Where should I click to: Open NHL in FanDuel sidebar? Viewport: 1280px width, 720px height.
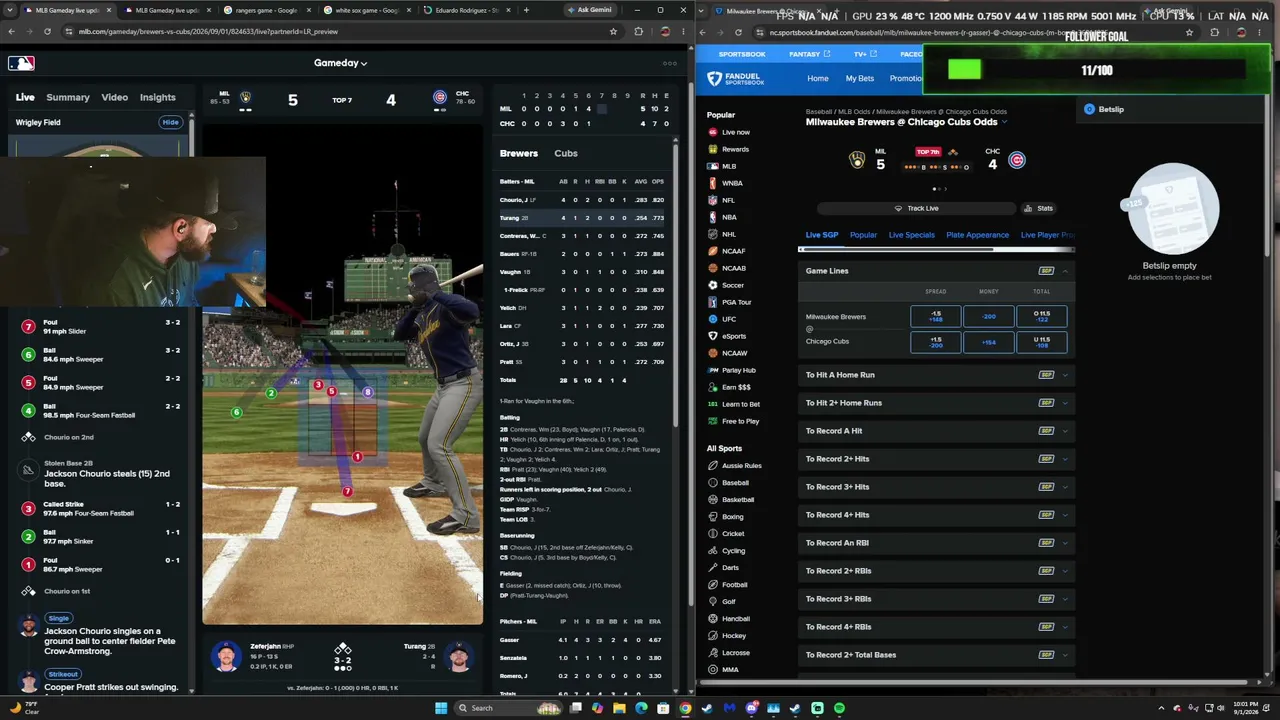(729, 234)
